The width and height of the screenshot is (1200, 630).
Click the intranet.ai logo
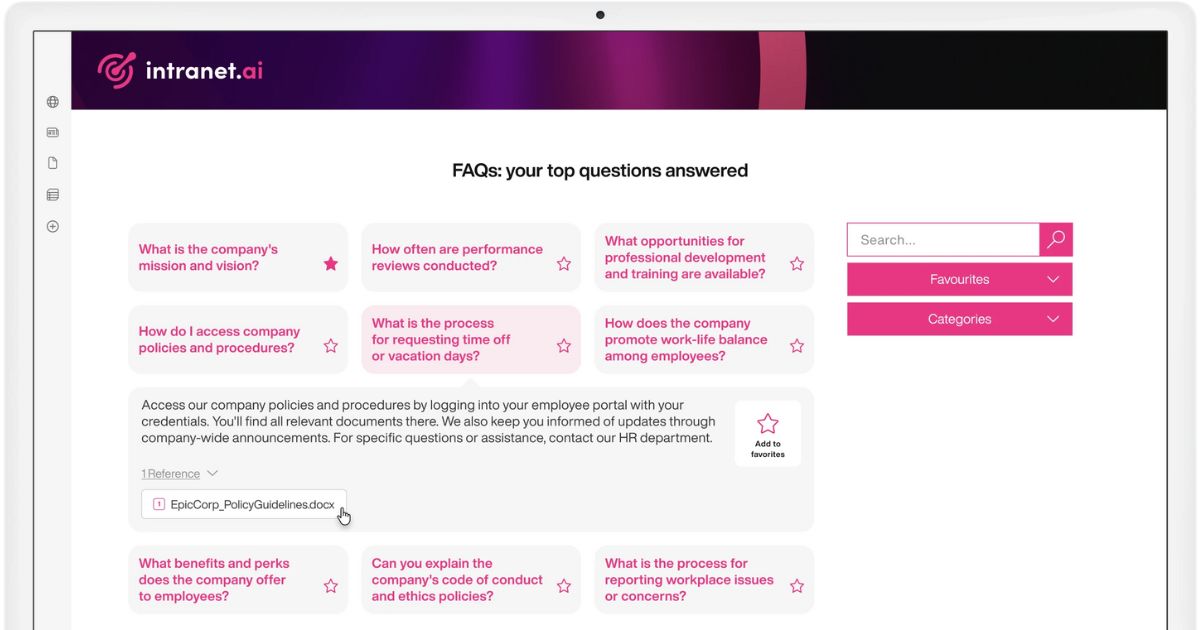(181, 70)
